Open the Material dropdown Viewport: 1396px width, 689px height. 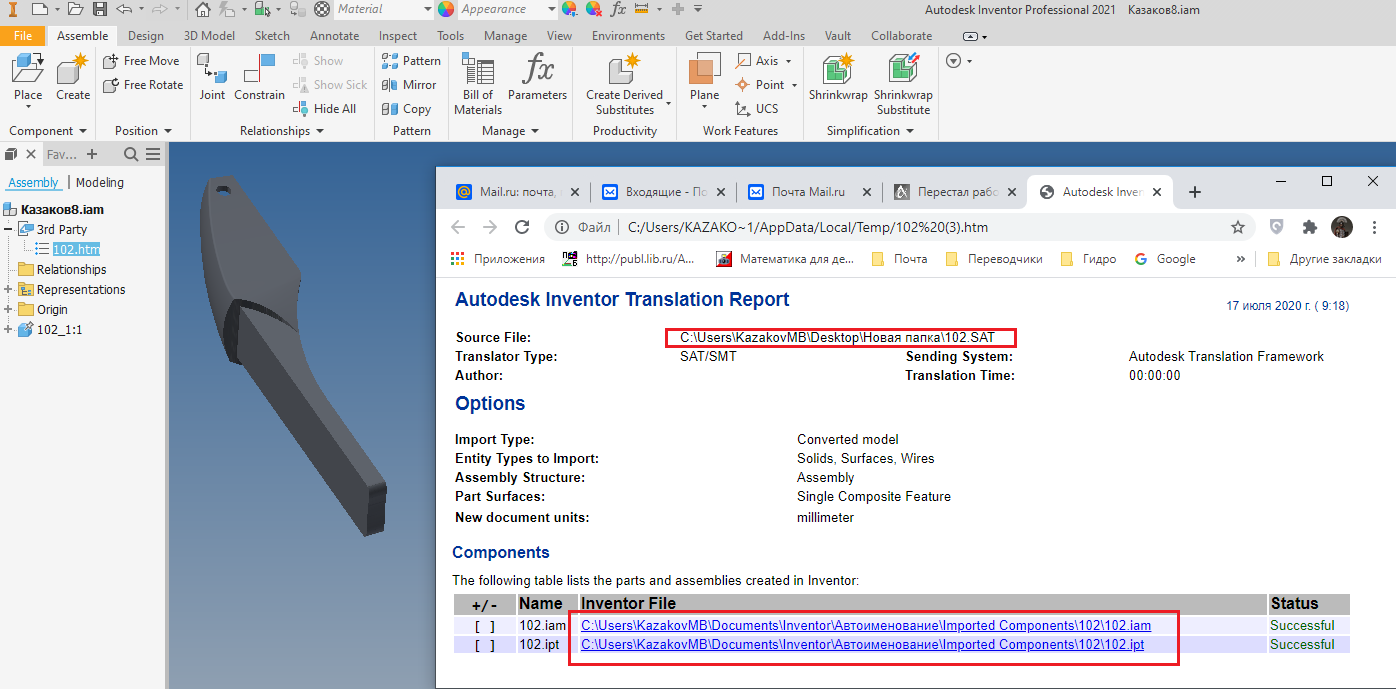[426, 9]
